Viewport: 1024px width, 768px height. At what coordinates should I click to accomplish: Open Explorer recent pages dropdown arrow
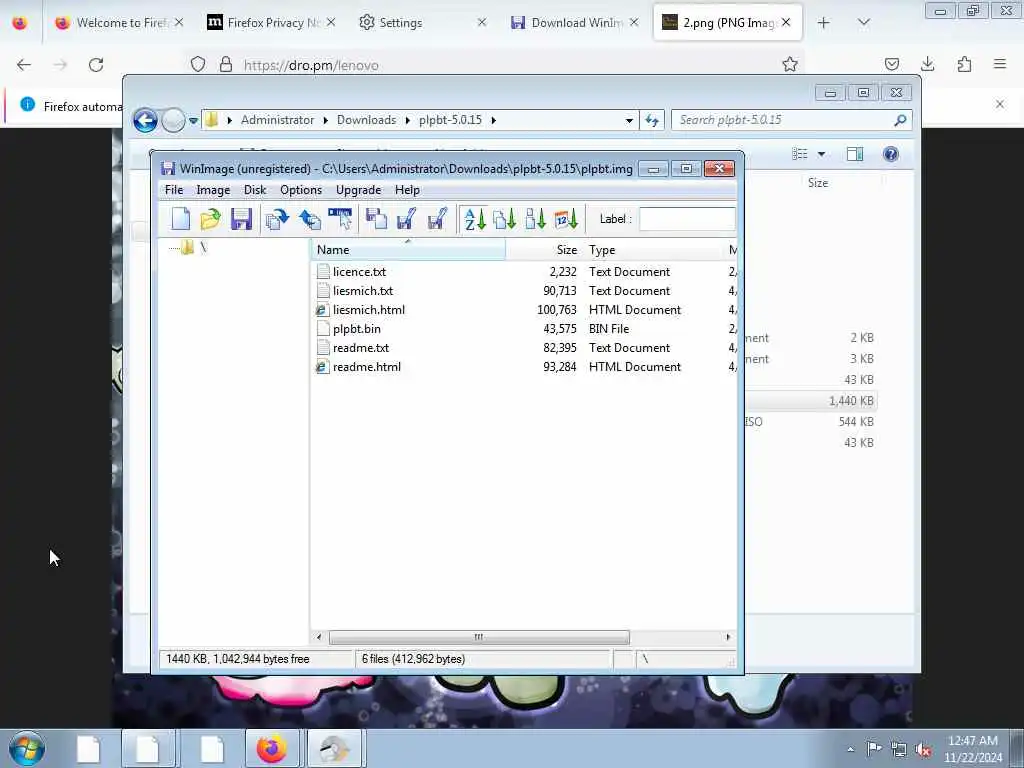point(193,121)
